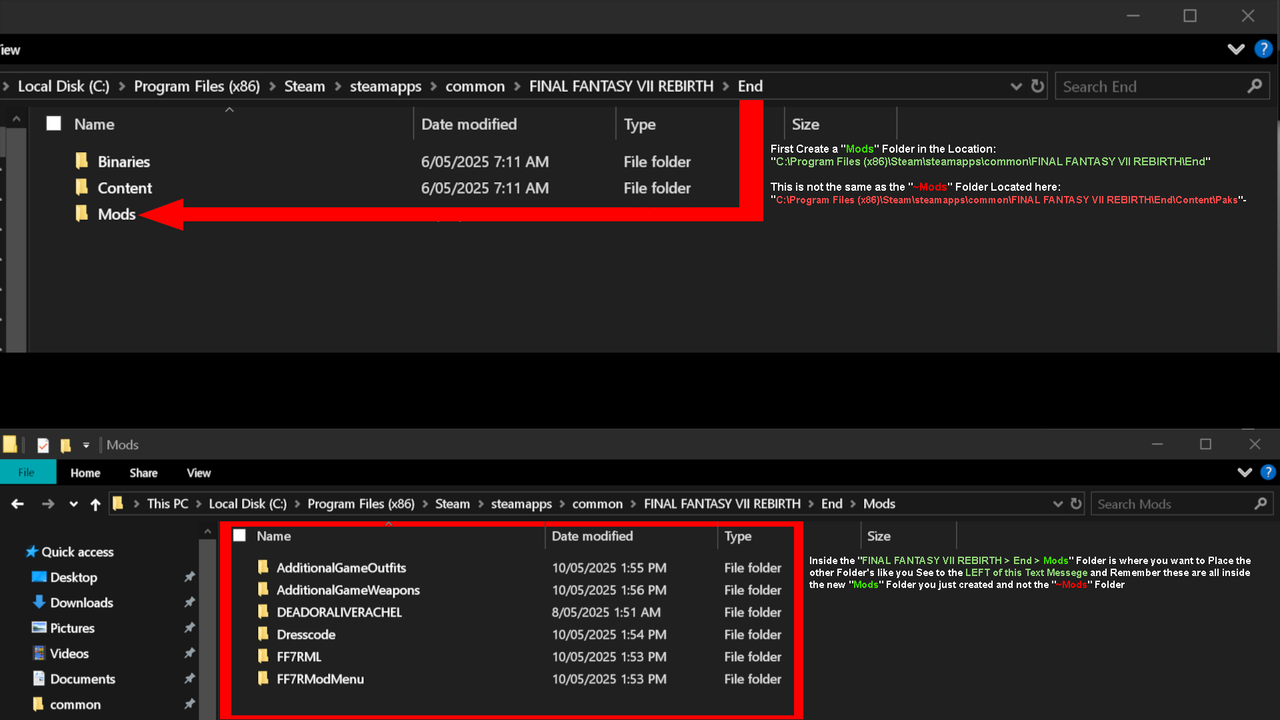Expand chevron after End in Mods address bar
The image size is (1280, 720).
pos(853,504)
